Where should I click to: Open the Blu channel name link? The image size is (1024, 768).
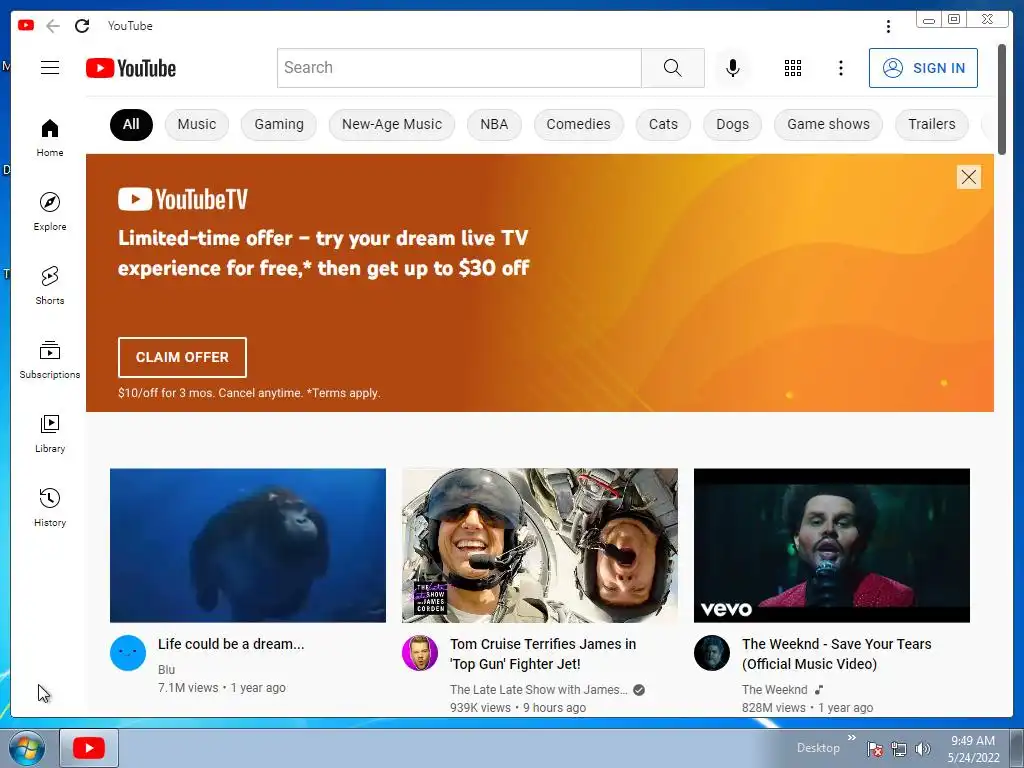(x=167, y=669)
